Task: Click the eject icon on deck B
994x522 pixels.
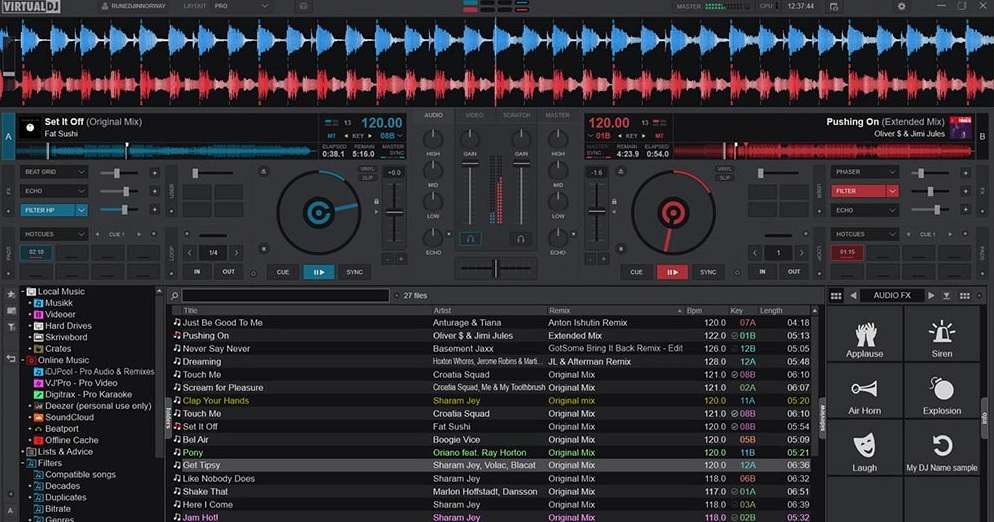Action: pyautogui.click(x=621, y=171)
